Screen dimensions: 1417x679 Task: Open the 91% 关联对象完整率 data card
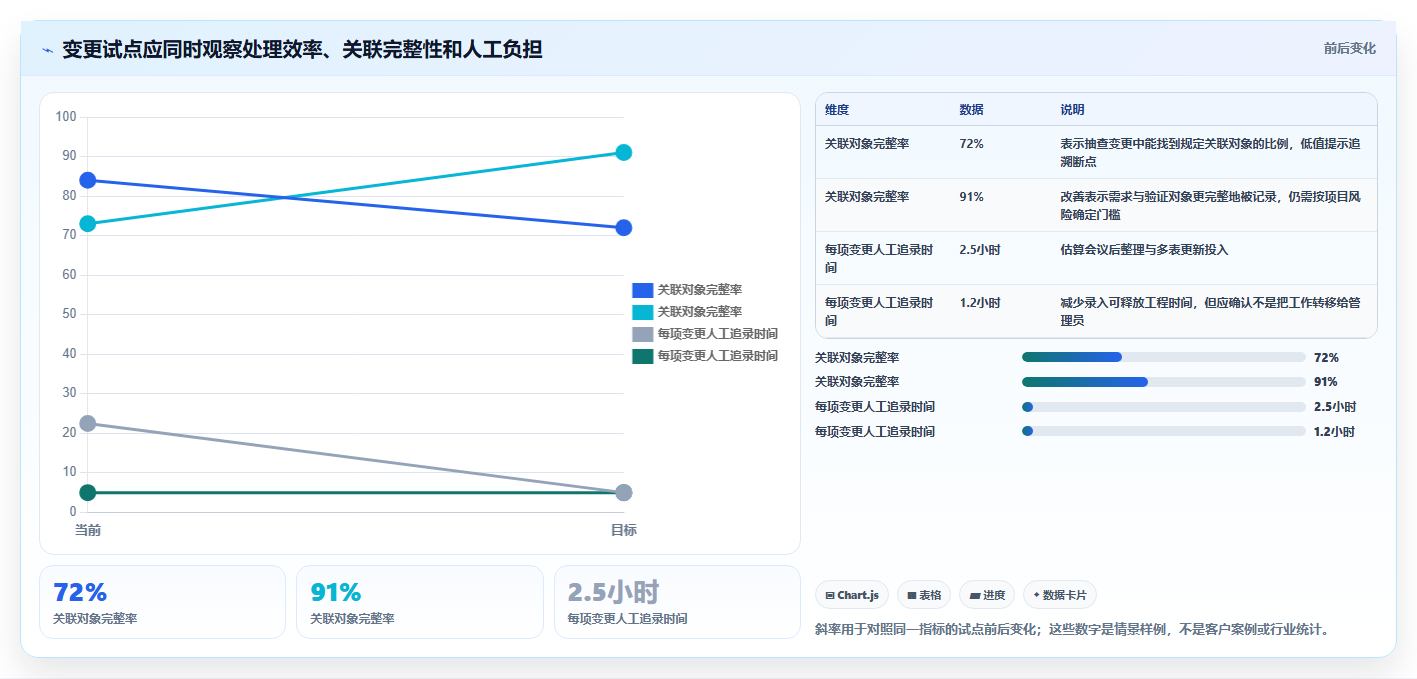tap(420, 602)
